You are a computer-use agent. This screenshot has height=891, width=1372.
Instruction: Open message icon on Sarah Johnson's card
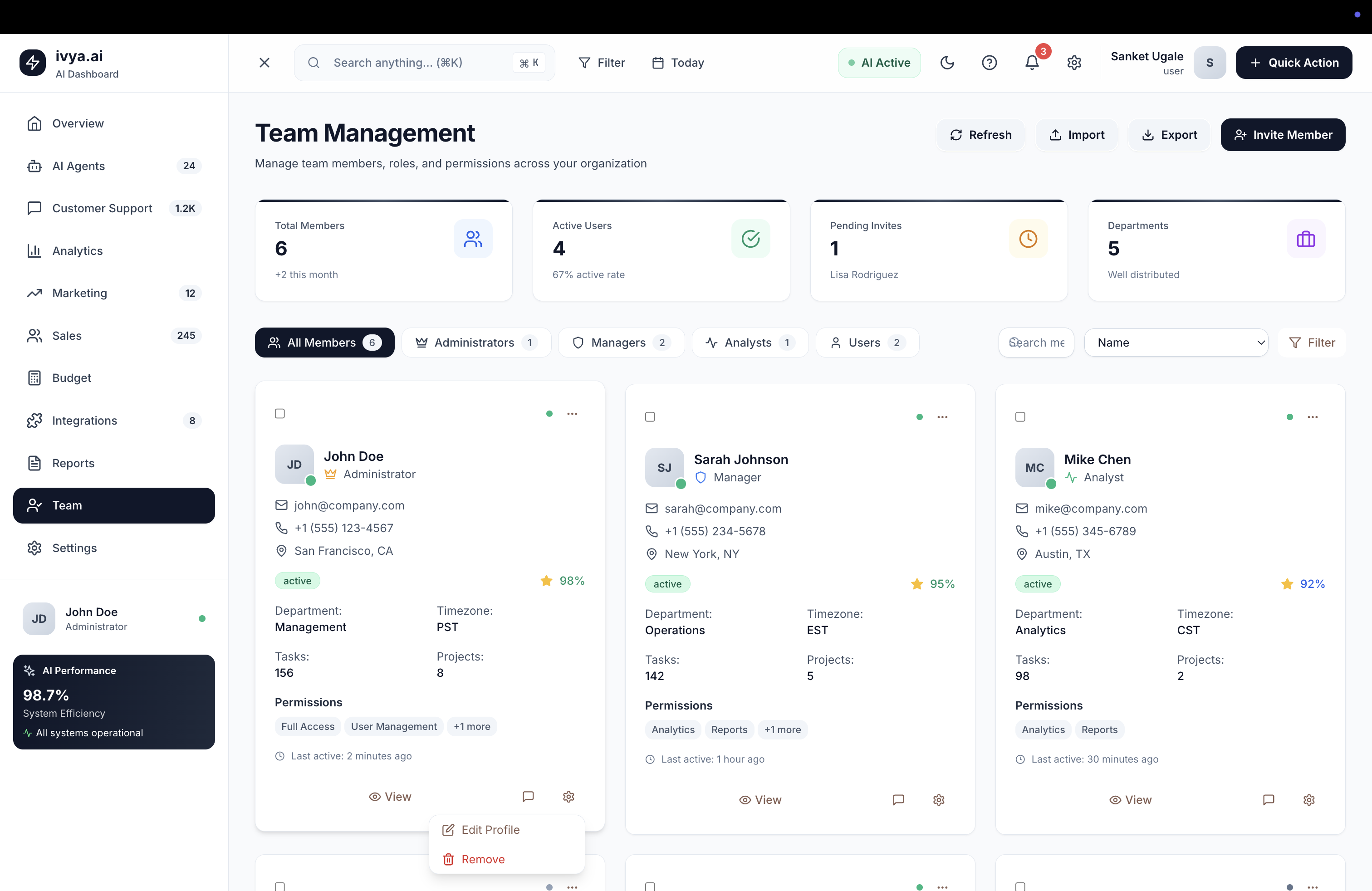coord(898,799)
